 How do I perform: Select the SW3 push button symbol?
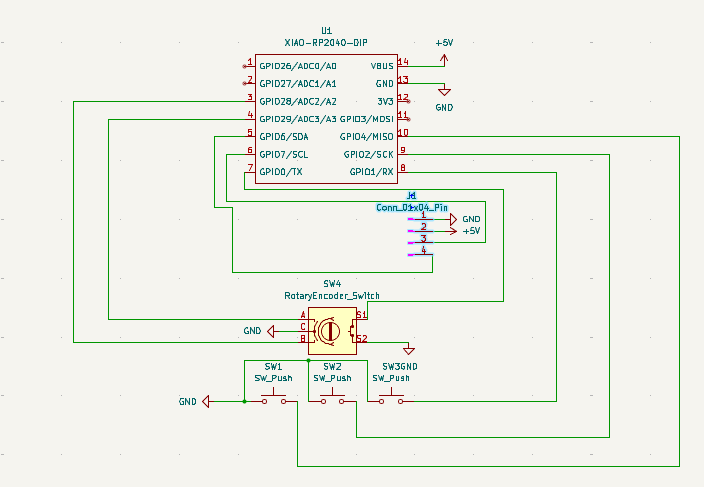coord(391,399)
